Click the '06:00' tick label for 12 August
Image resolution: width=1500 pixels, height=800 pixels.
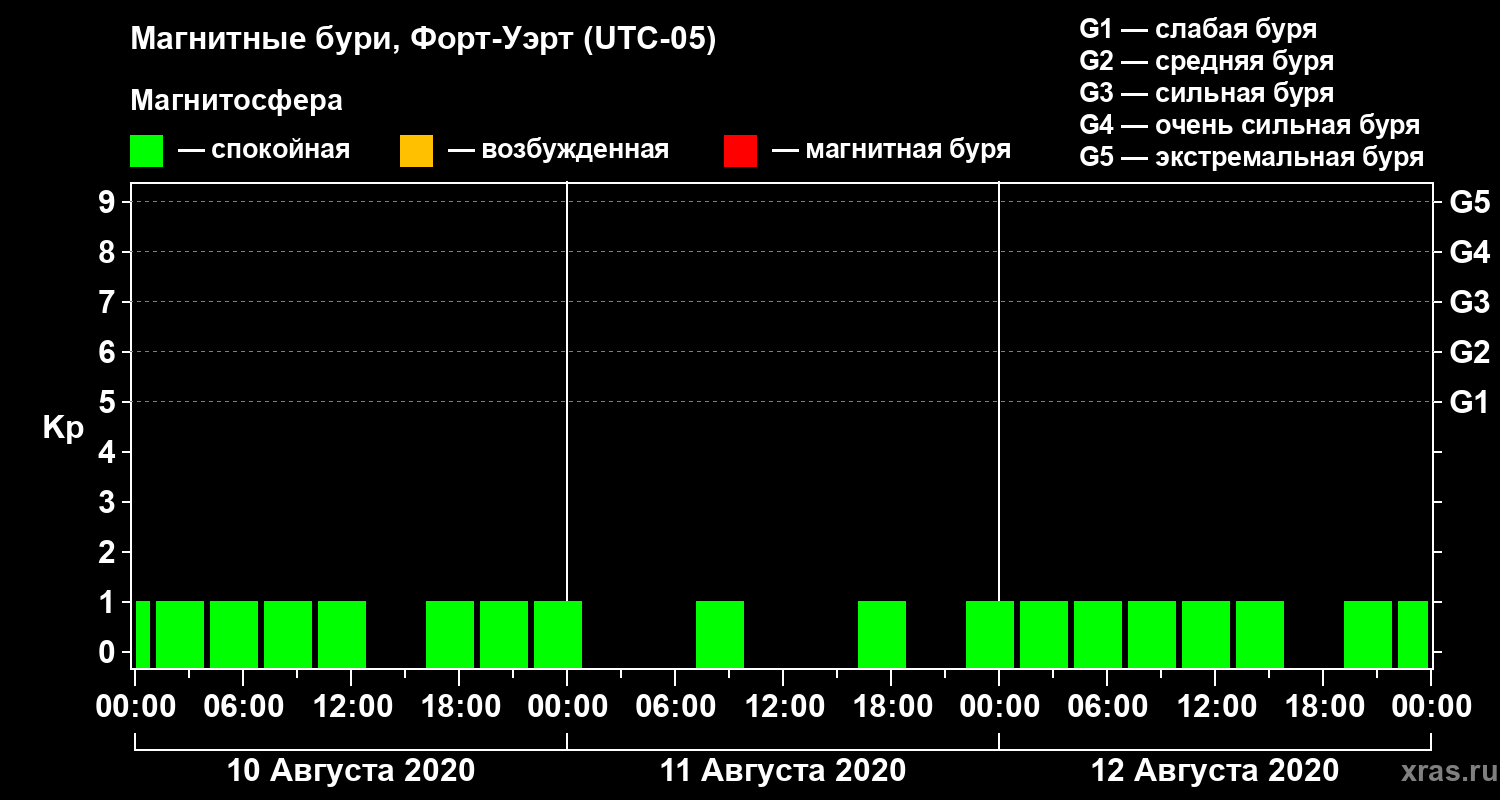[1107, 707]
